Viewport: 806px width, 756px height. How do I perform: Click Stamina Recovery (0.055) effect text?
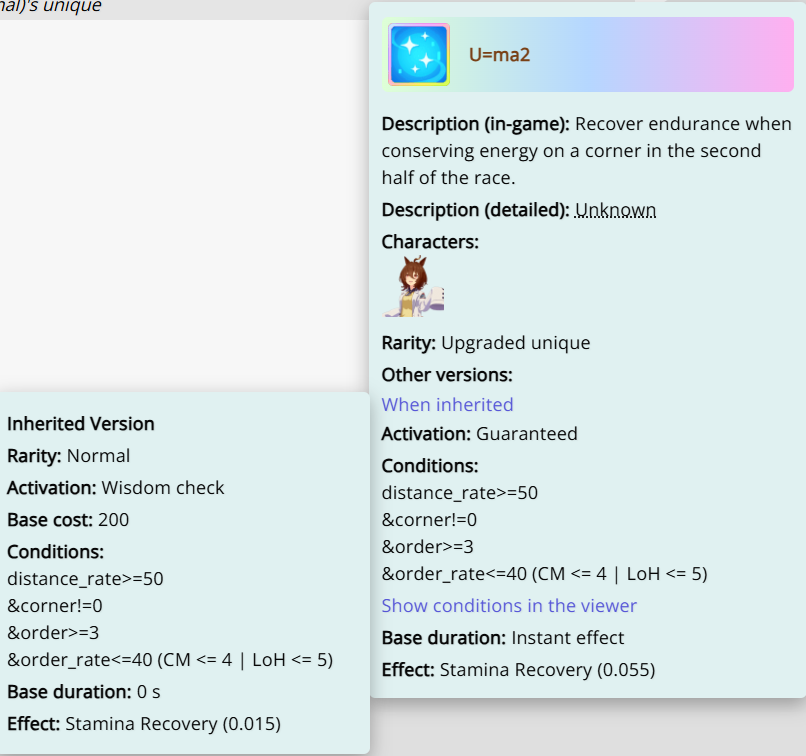(x=547, y=670)
